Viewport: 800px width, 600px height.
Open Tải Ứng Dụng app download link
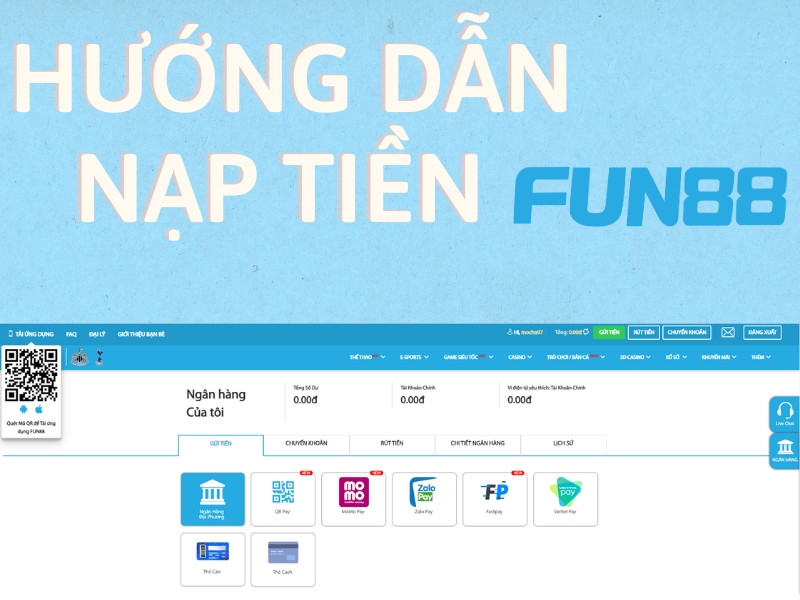click(31, 334)
